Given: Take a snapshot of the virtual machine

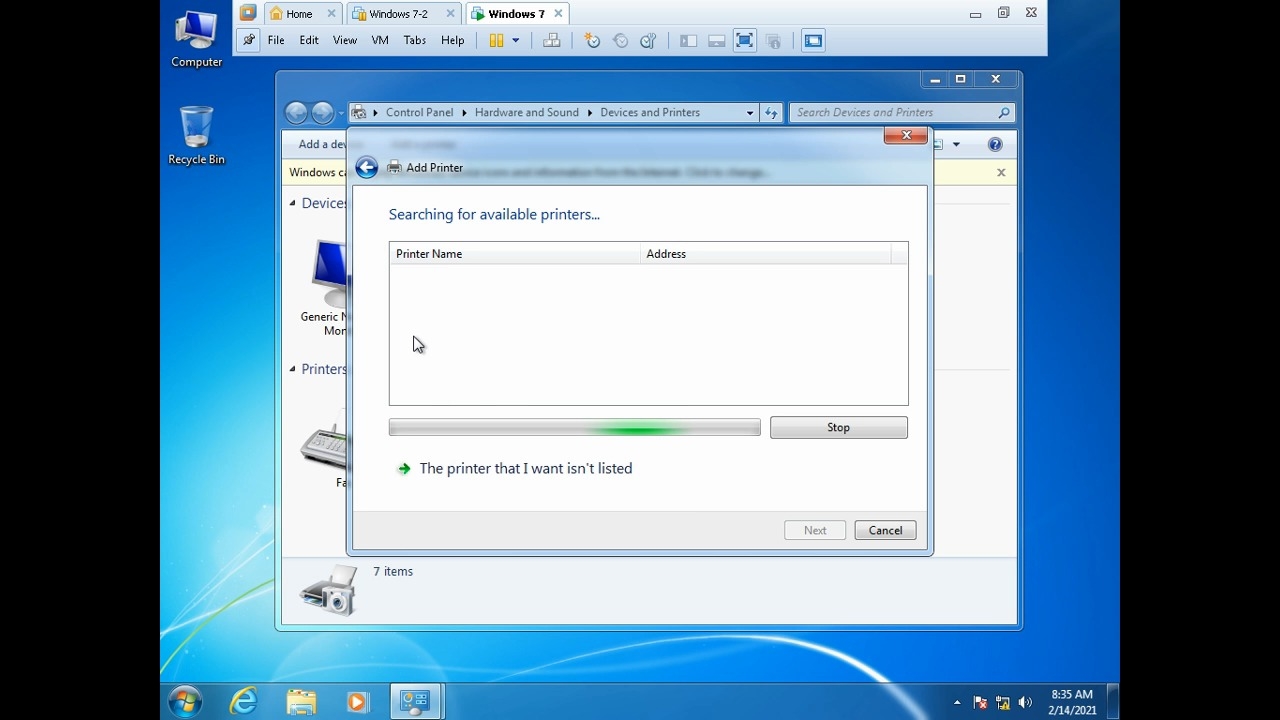Looking at the screenshot, I should [x=592, y=41].
